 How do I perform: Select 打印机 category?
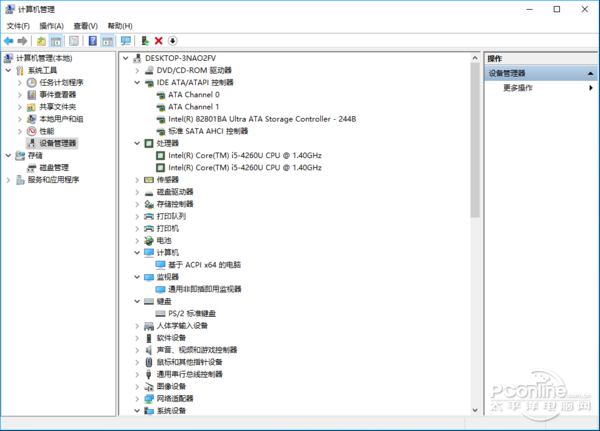click(168, 229)
